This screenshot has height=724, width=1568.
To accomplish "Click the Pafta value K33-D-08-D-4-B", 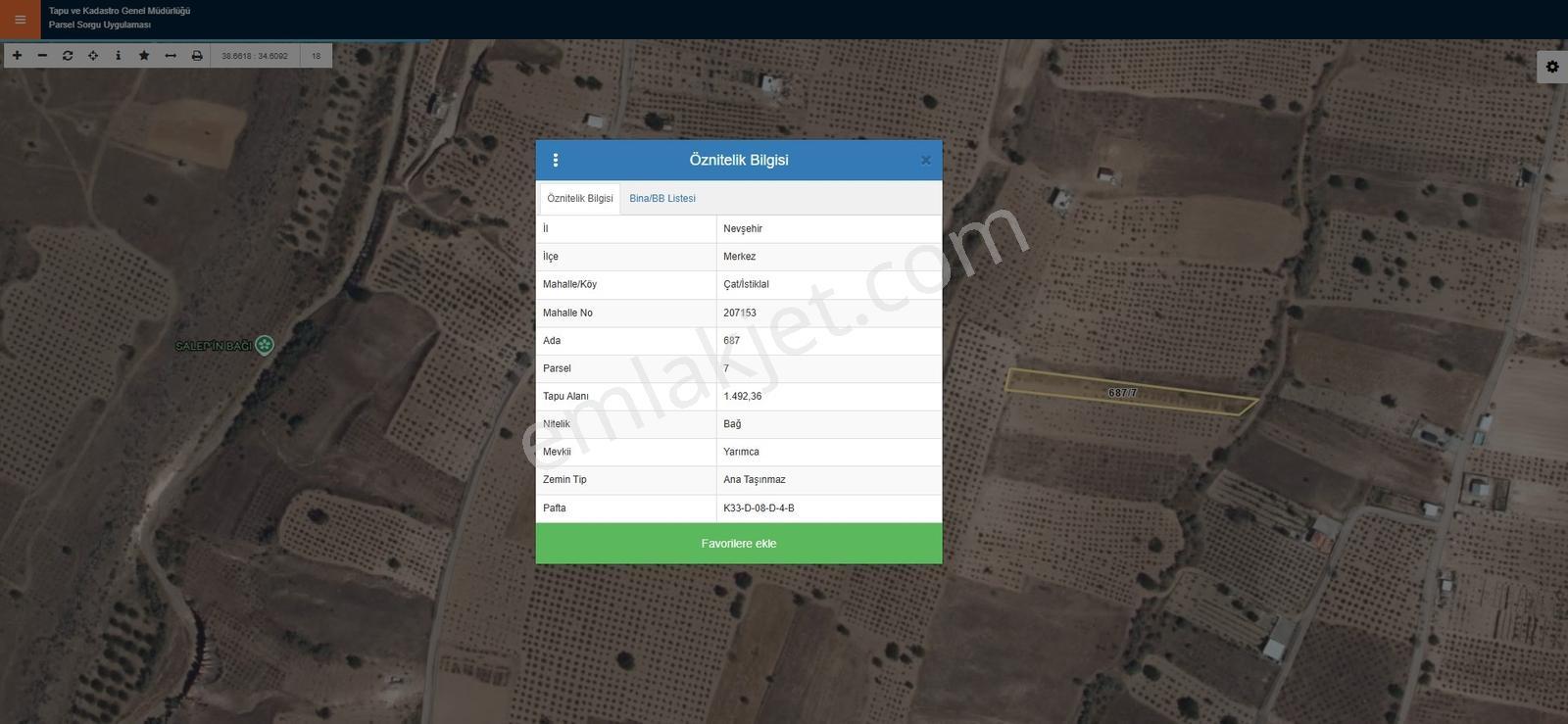I will 759,508.
